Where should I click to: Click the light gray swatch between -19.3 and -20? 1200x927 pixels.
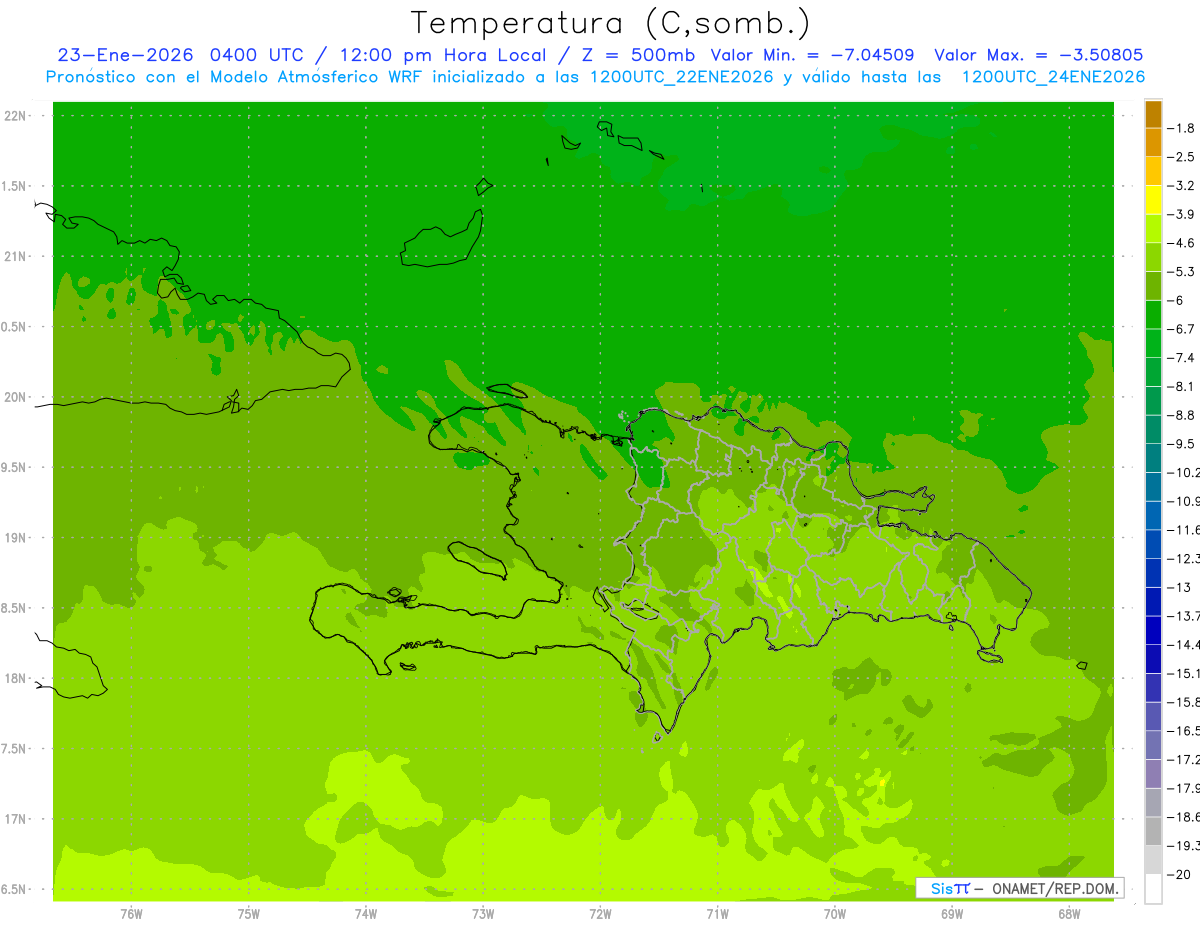coord(1153,860)
